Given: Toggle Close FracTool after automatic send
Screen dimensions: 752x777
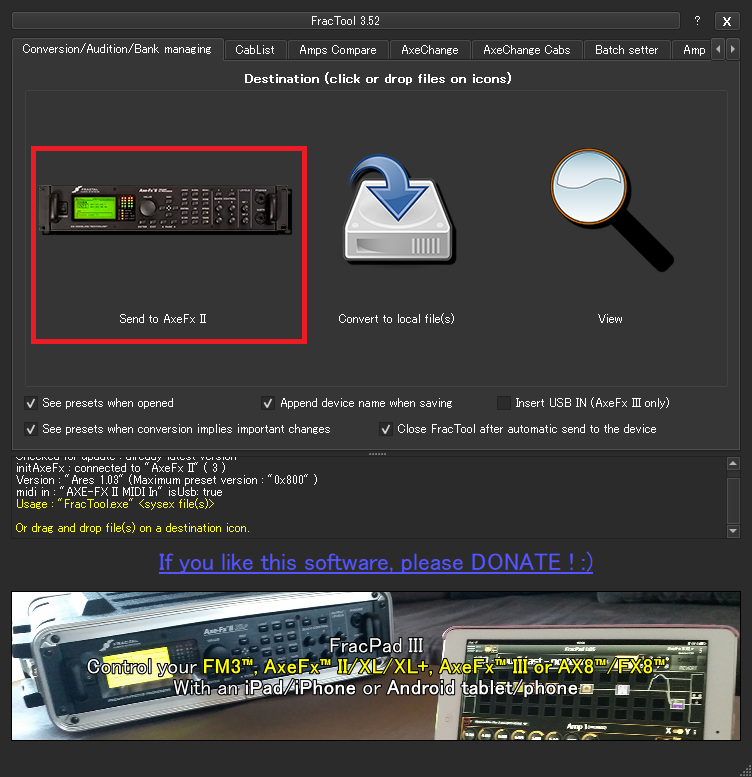Looking at the screenshot, I should point(385,429).
